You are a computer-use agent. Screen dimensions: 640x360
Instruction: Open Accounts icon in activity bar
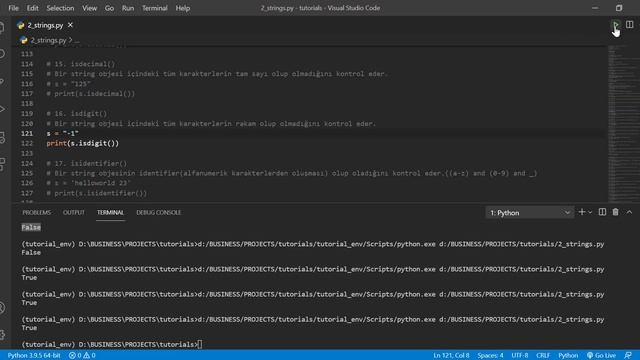(x=2, y=307)
